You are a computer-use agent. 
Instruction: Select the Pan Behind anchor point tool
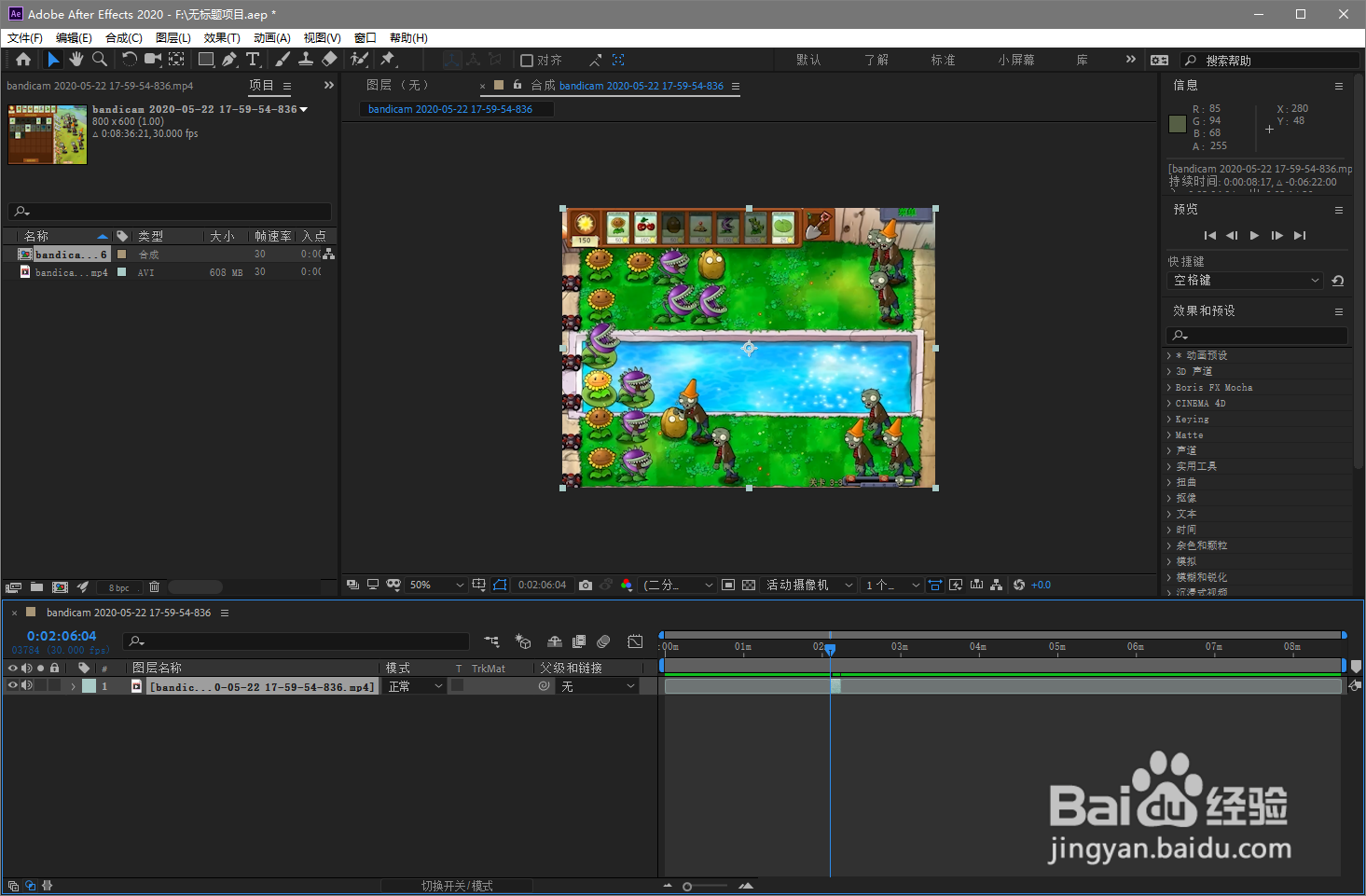click(176, 60)
